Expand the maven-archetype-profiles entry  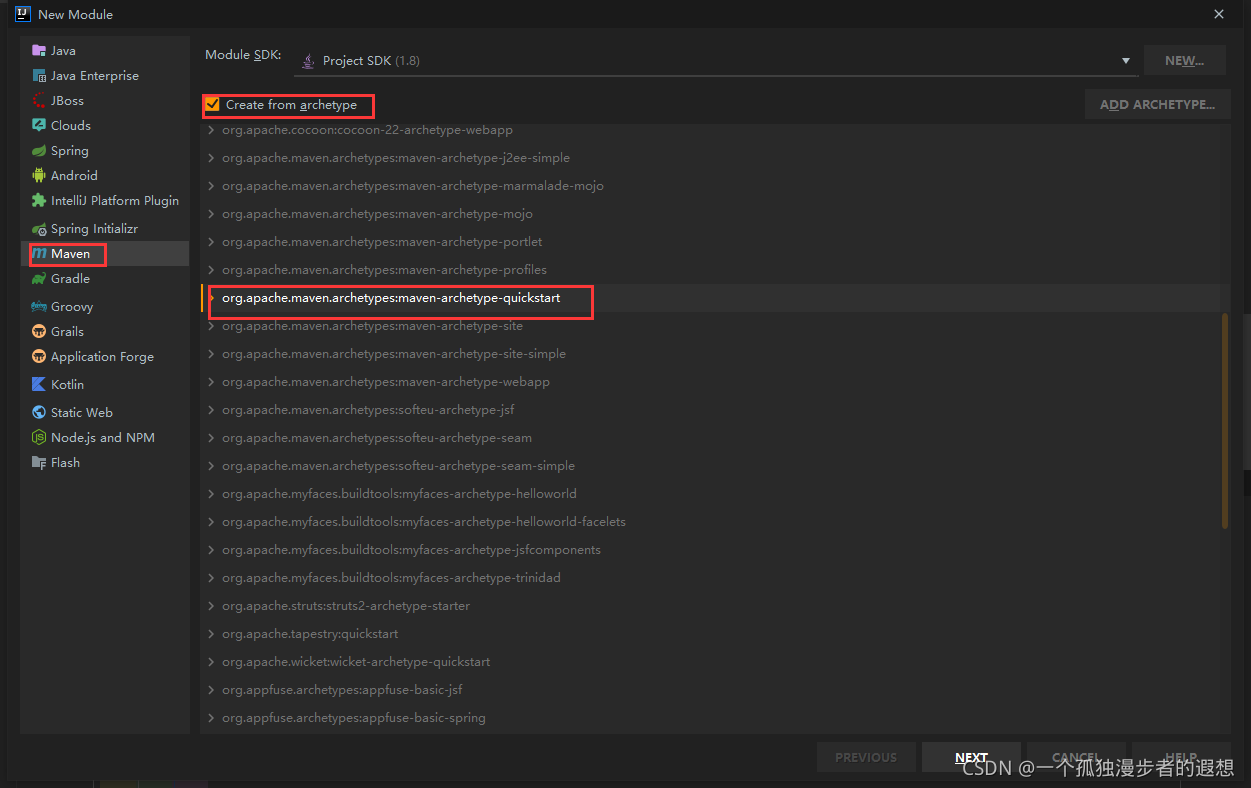[211, 270]
